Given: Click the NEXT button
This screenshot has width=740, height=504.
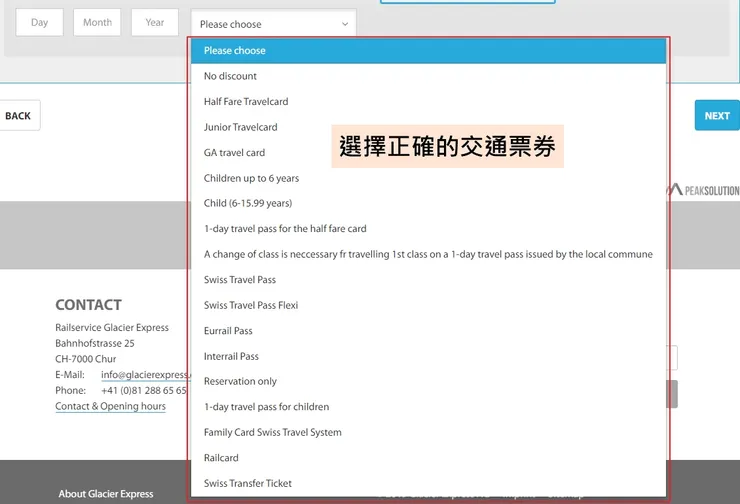Looking at the screenshot, I should [717, 116].
